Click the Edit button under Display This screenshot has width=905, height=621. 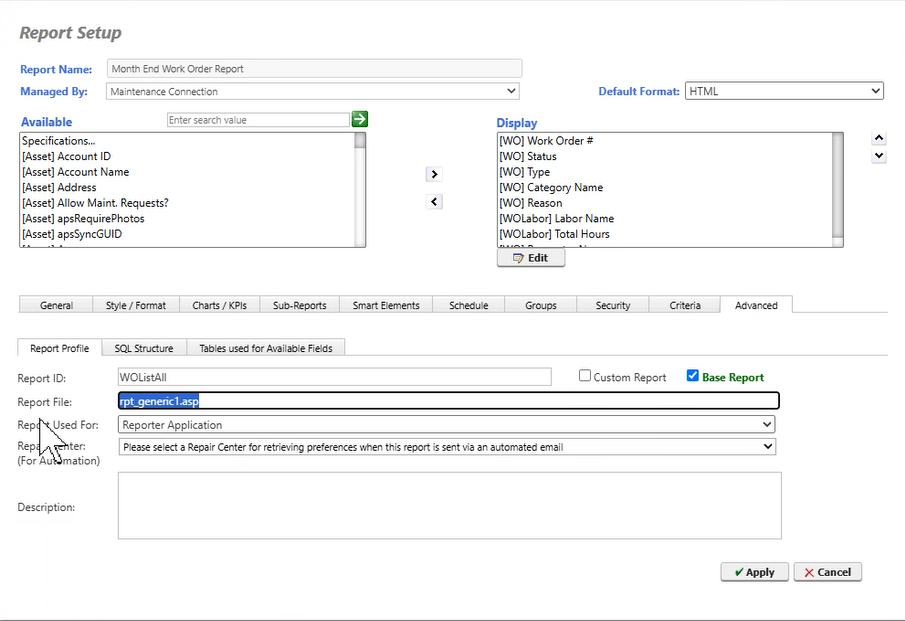[530, 258]
